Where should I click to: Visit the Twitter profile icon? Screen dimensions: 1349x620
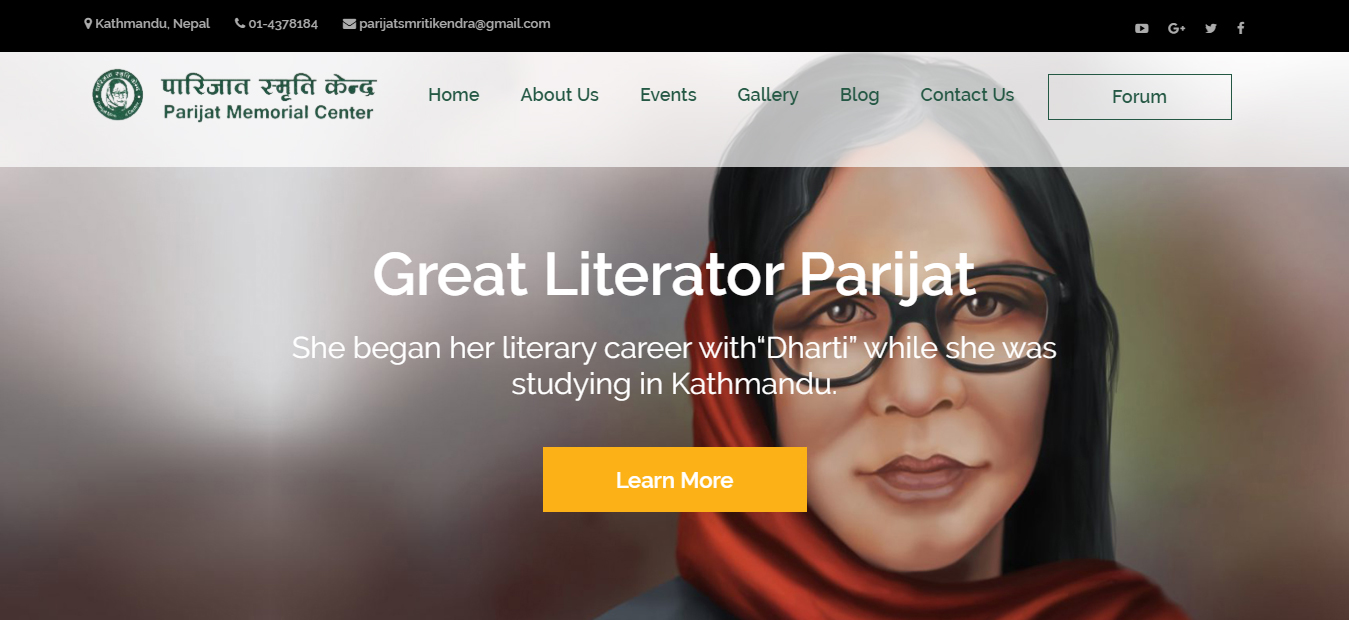click(1211, 28)
